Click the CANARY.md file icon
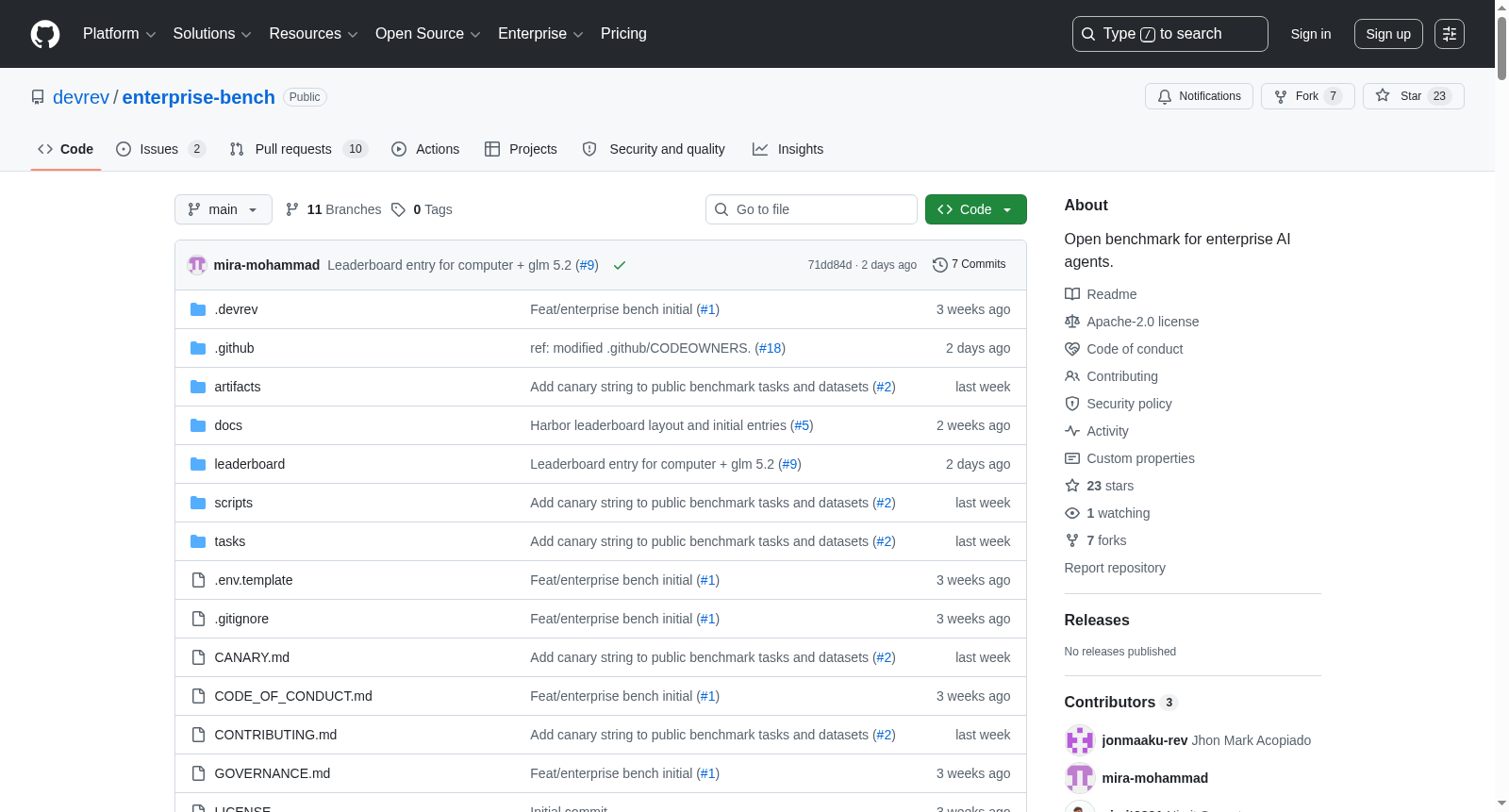Image resolution: width=1509 pixels, height=812 pixels. [198, 657]
